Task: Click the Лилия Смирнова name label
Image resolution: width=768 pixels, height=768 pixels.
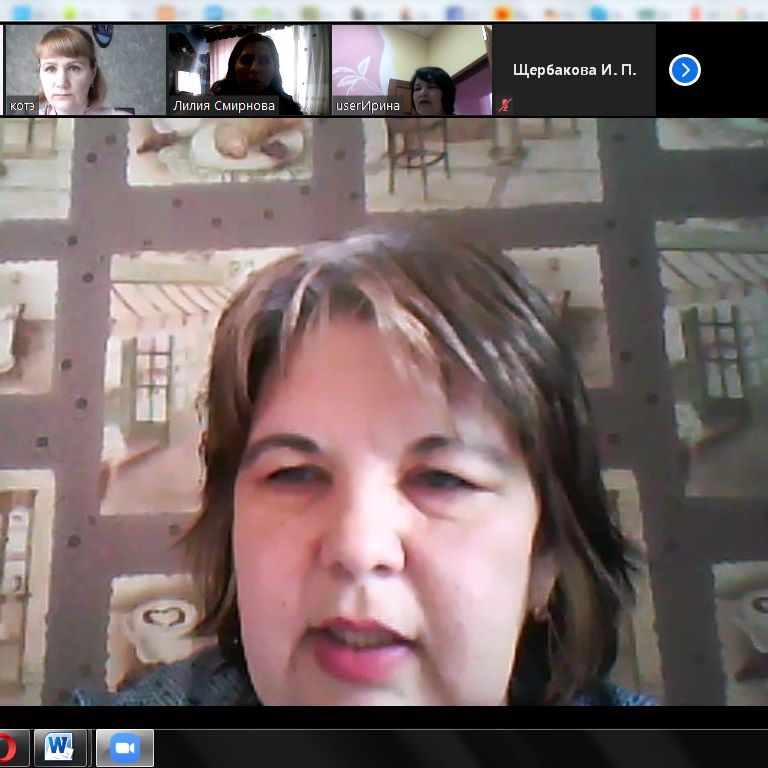Action: click(x=224, y=106)
